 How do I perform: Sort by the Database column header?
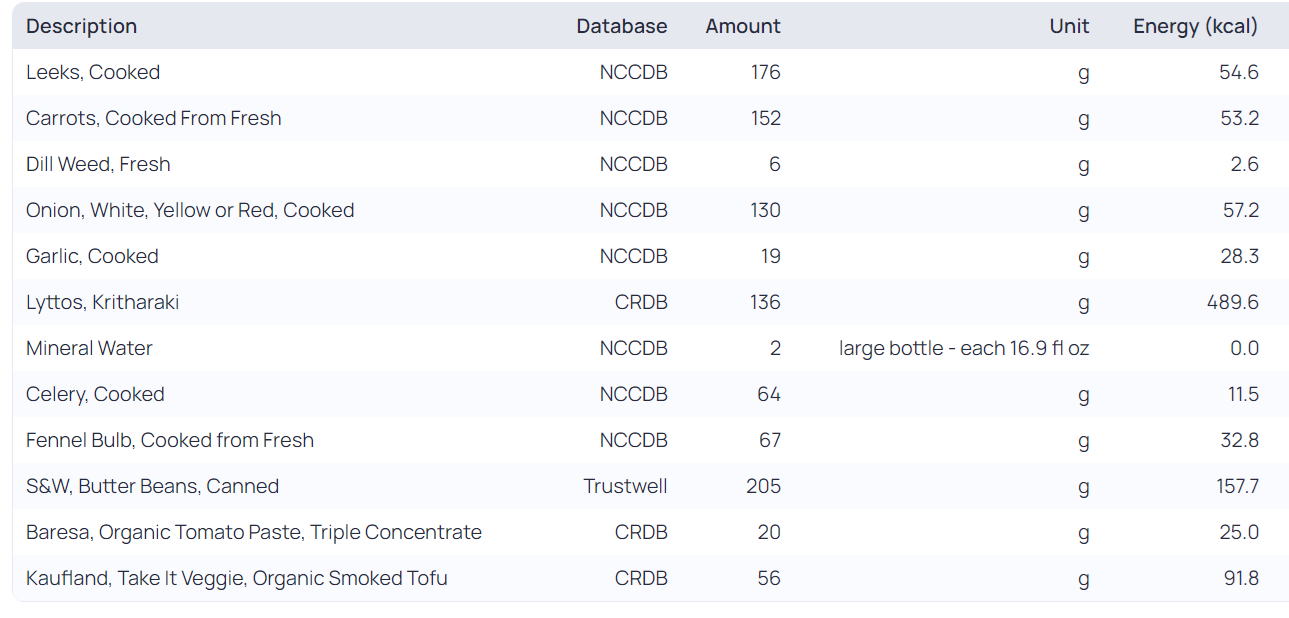click(621, 26)
